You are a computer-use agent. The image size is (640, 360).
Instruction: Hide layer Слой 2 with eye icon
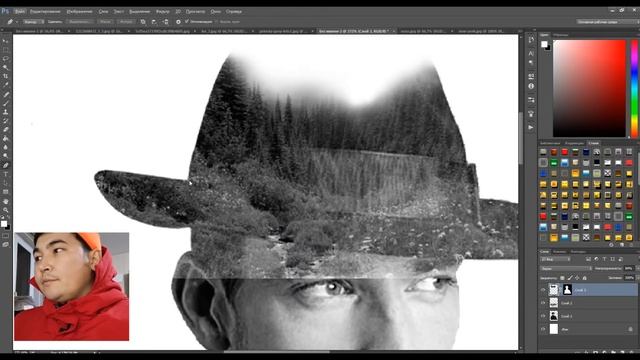[x=543, y=303]
